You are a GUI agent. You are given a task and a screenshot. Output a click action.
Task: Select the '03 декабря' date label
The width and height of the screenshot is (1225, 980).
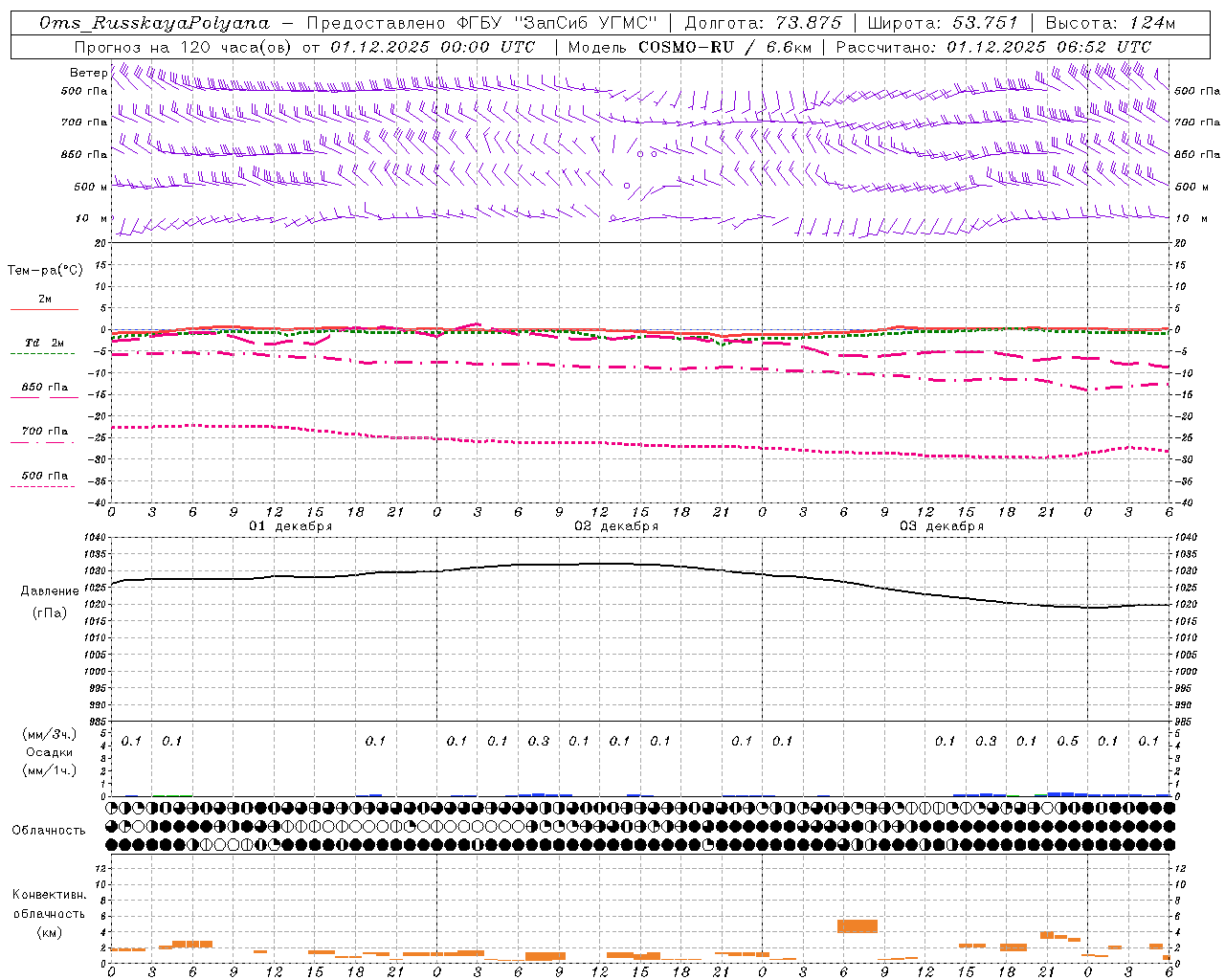(942, 526)
